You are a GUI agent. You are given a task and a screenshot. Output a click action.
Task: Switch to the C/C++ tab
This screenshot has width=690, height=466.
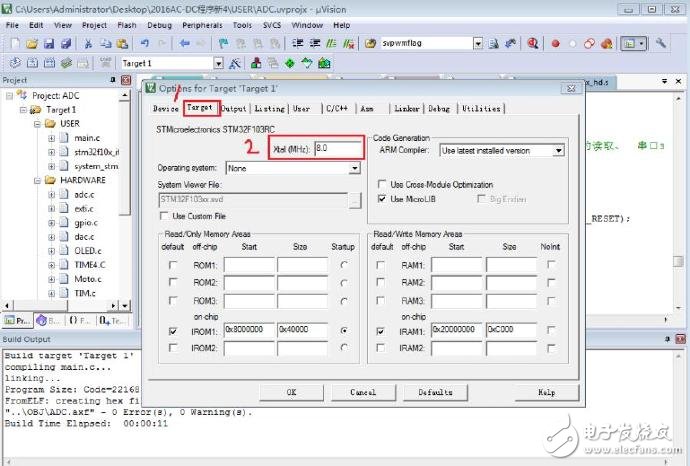point(337,108)
